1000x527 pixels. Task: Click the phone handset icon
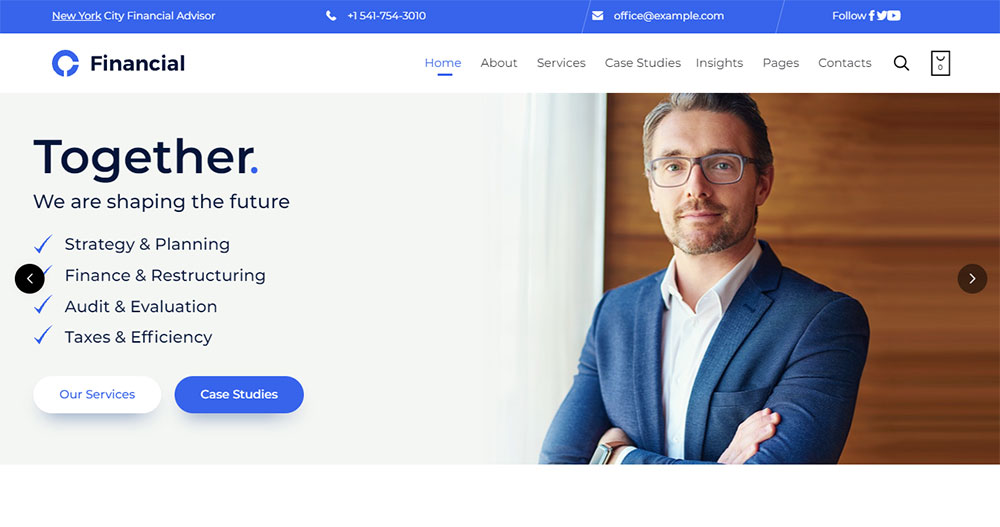coord(331,16)
